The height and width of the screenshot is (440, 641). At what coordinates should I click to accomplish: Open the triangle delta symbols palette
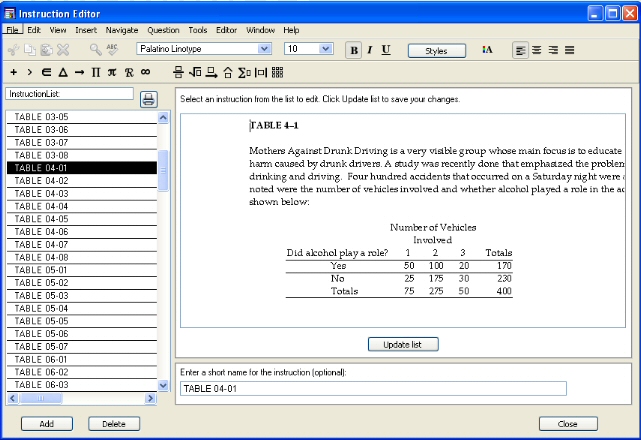click(63, 72)
